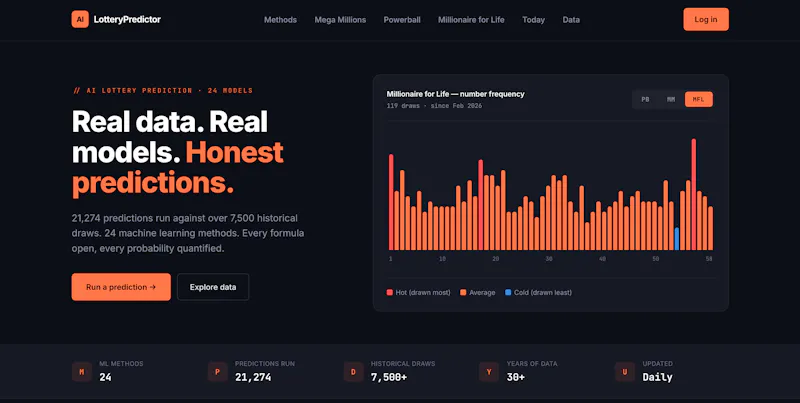Click the blue Cold legend swatch

pyautogui.click(x=508, y=292)
